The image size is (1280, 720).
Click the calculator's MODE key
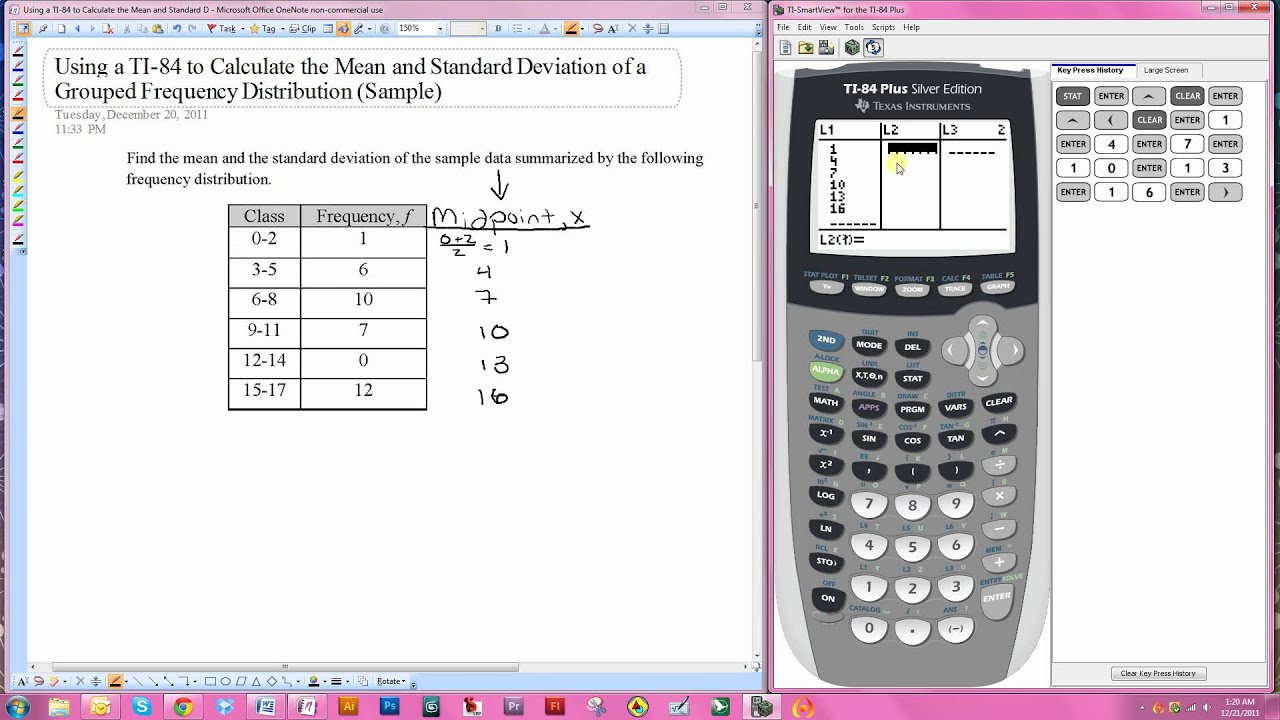coord(869,345)
